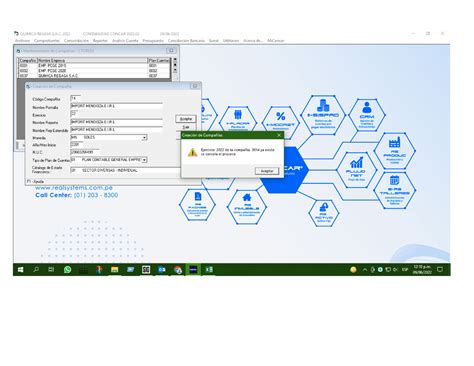Viewport: 474px width, 366px height.
Task: Click the R.U.C. number field
Action: (85, 152)
